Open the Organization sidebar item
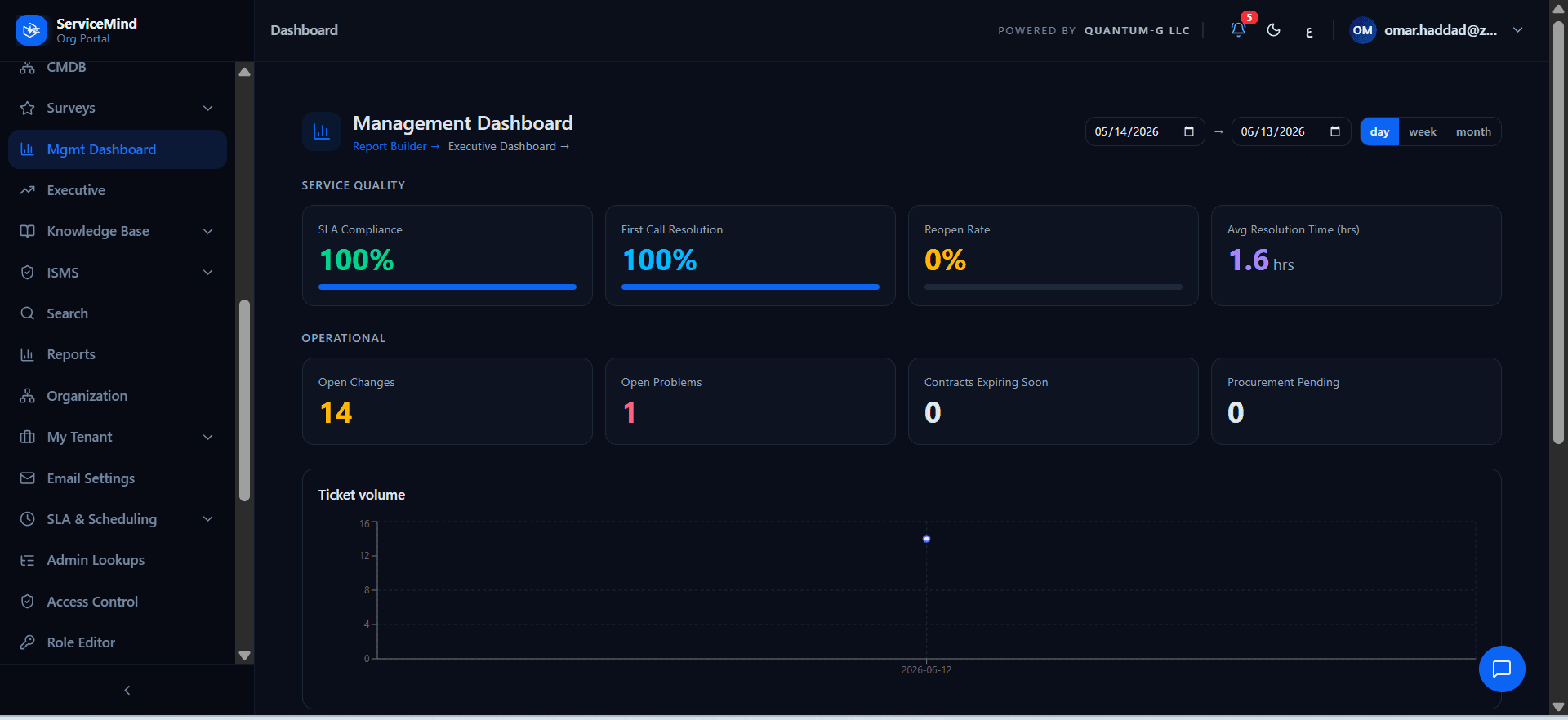Viewport: 1568px width, 720px height. [118, 396]
